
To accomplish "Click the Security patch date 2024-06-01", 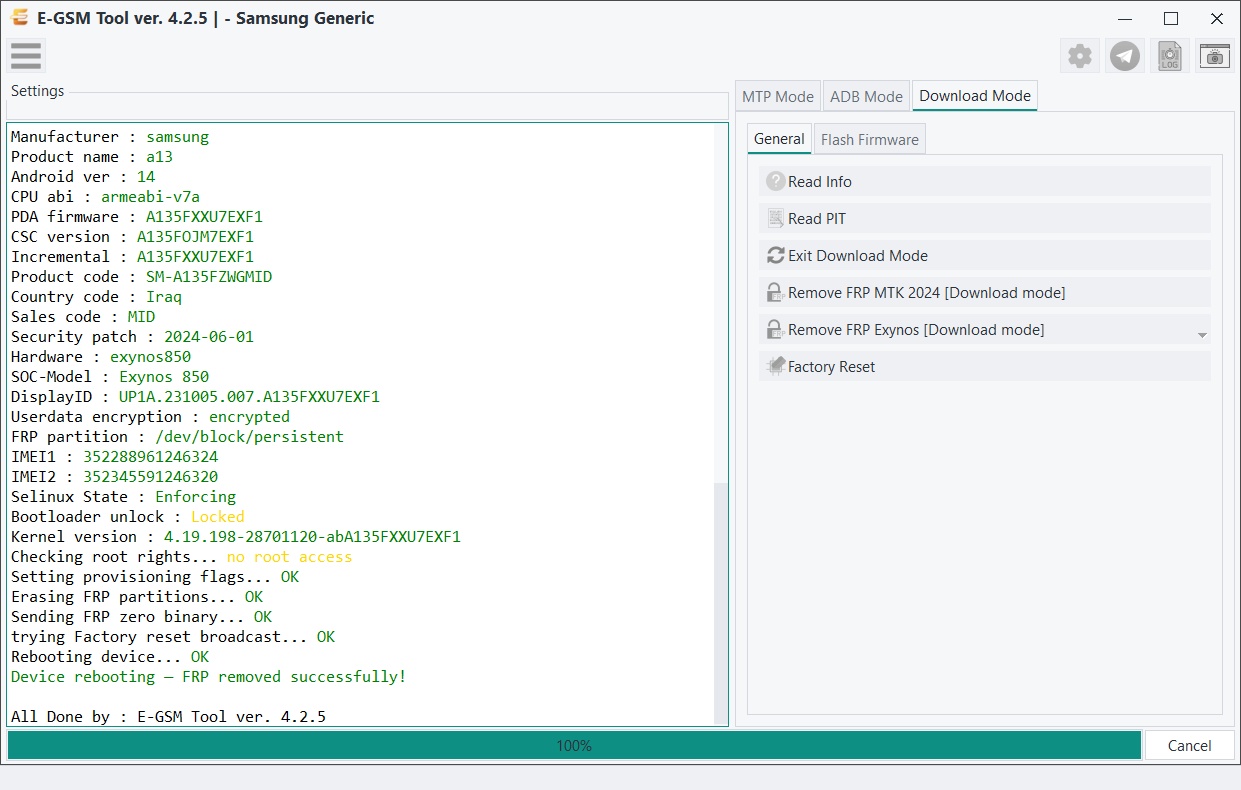I will 209,337.
